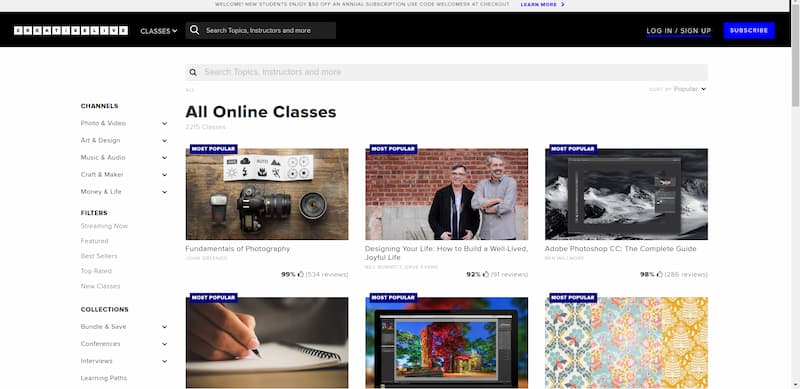Filter by New Classes
Screen dimensions: 800x389
click(x=101, y=286)
